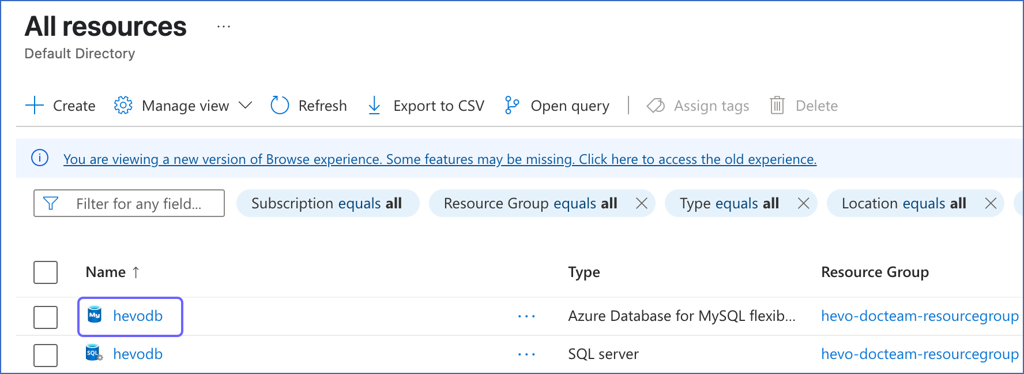The image size is (1024, 374).
Task: Click the Azure Database for MySQL type cell
Action: (682, 317)
